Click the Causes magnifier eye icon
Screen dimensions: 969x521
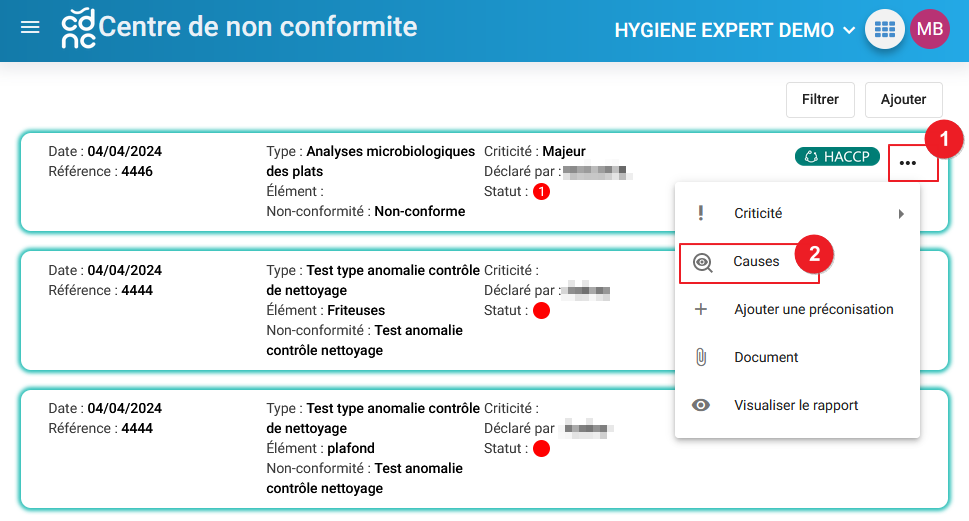click(x=702, y=262)
